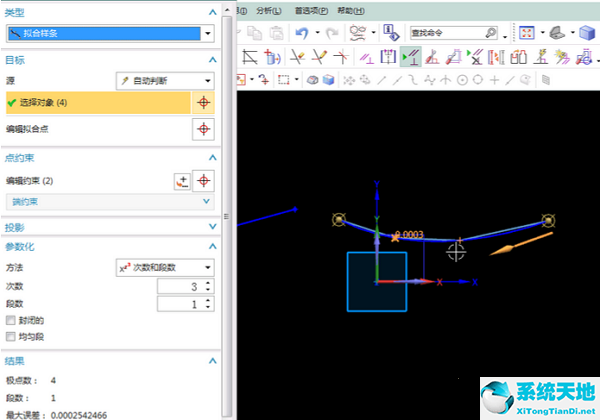Click point picker beside 选择对象

click(203, 103)
